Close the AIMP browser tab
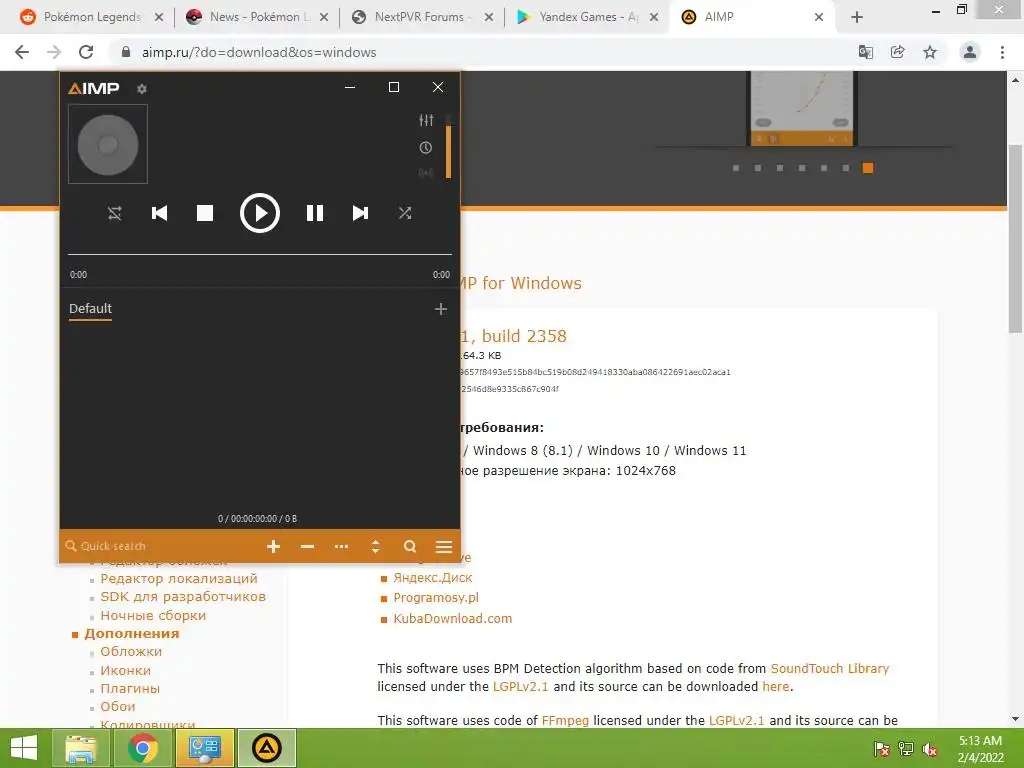 (x=819, y=17)
